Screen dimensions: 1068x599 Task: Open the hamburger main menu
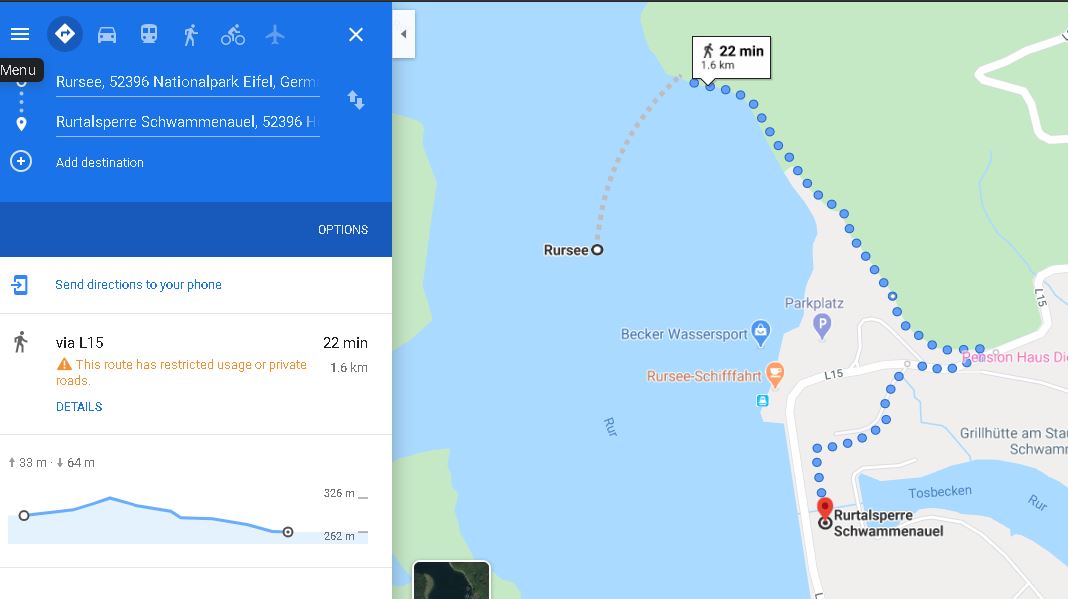[x=20, y=34]
